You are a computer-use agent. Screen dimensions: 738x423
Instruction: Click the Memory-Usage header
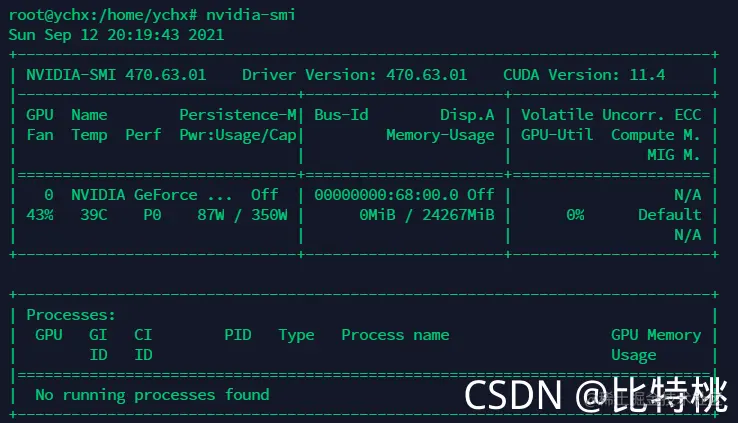(440, 136)
